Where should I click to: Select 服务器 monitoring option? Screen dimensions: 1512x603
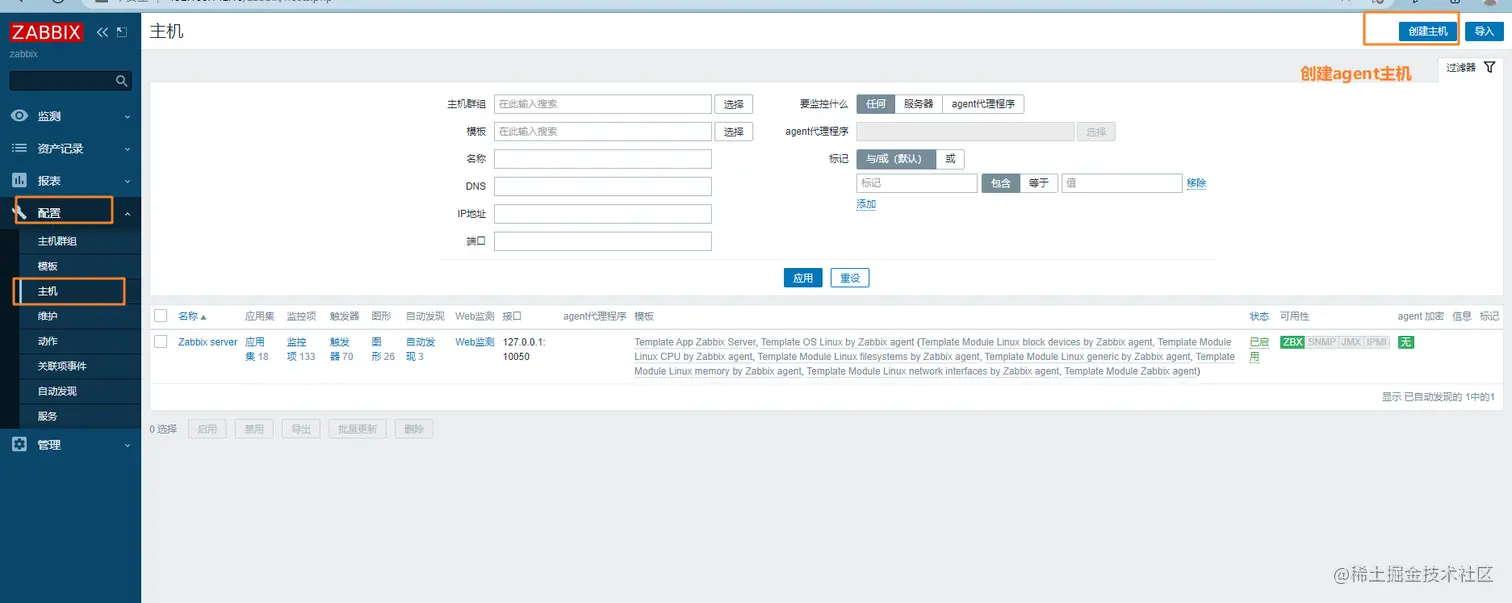[918, 104]
